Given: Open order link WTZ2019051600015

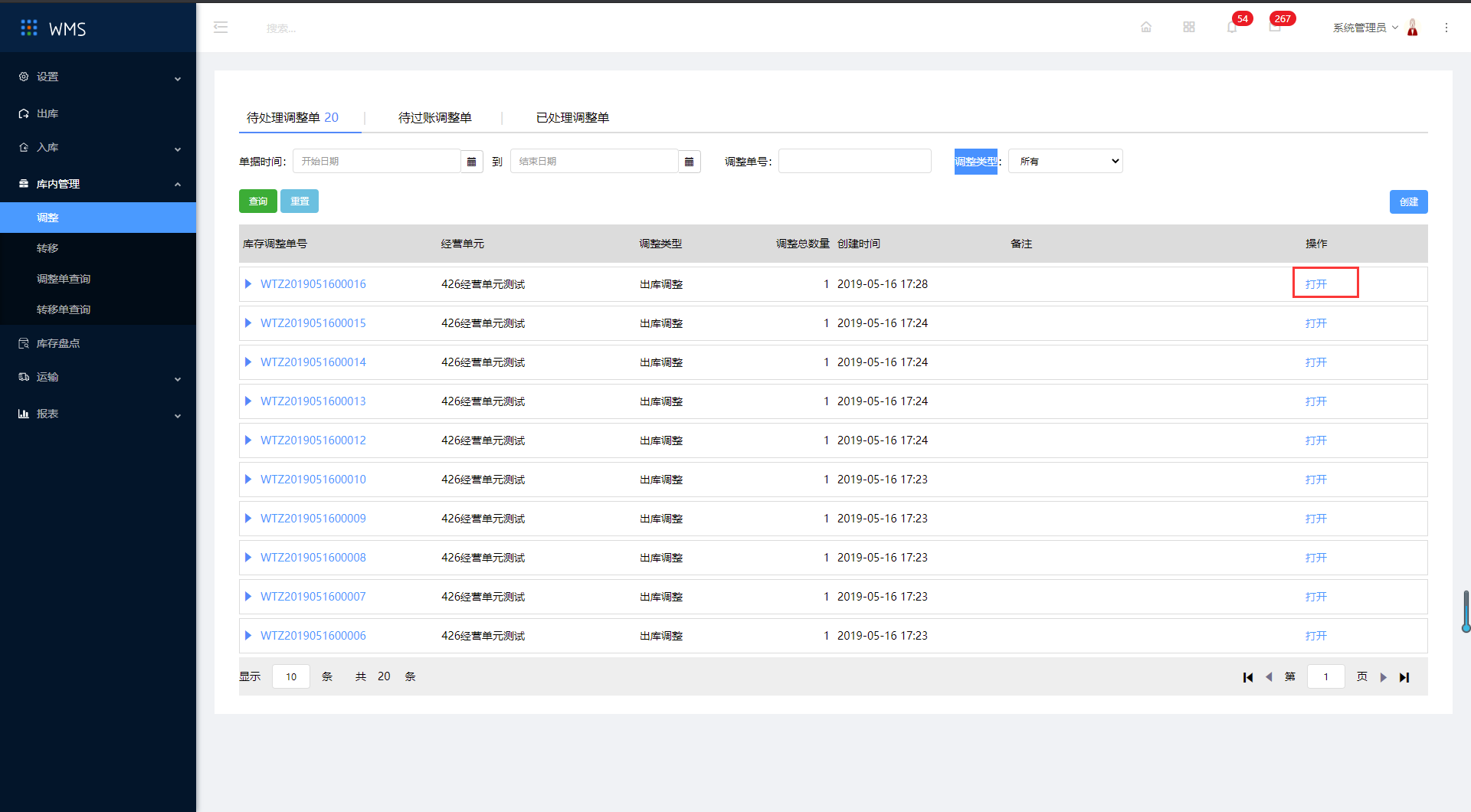Looking at the screenshot, I should pos(313,323).
